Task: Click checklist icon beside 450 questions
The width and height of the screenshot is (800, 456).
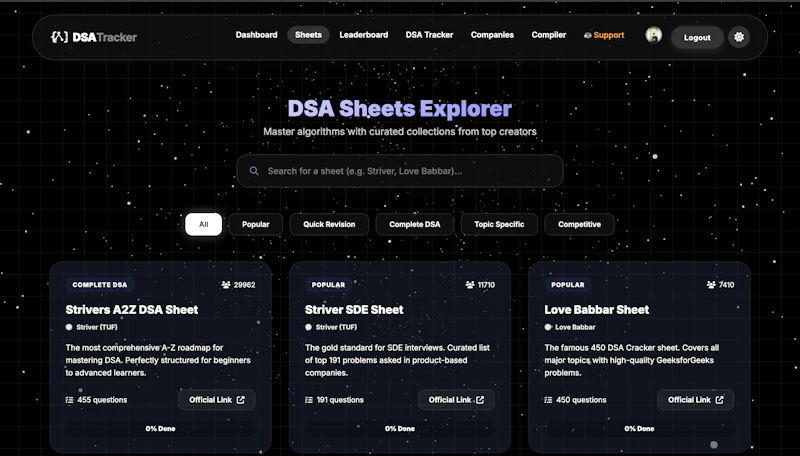Action: [x=548, y=400]
